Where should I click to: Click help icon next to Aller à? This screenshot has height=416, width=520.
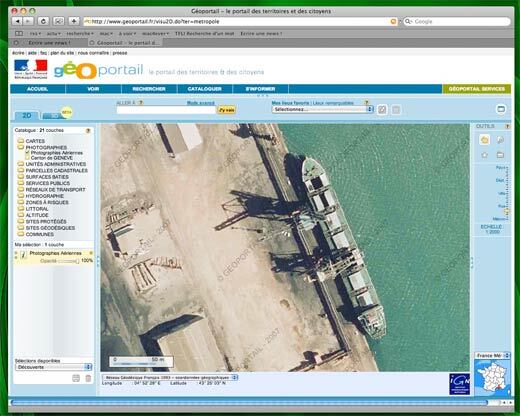[141, 103]
